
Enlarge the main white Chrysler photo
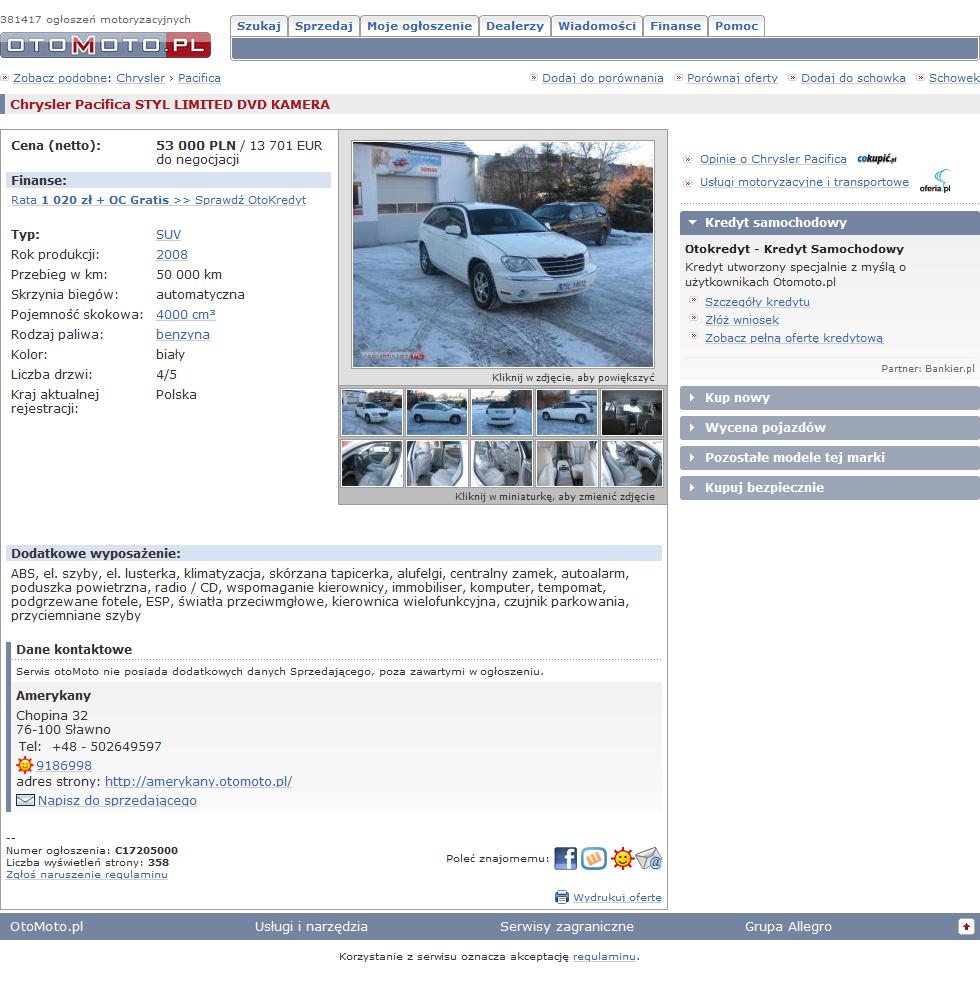coord(503,254)
